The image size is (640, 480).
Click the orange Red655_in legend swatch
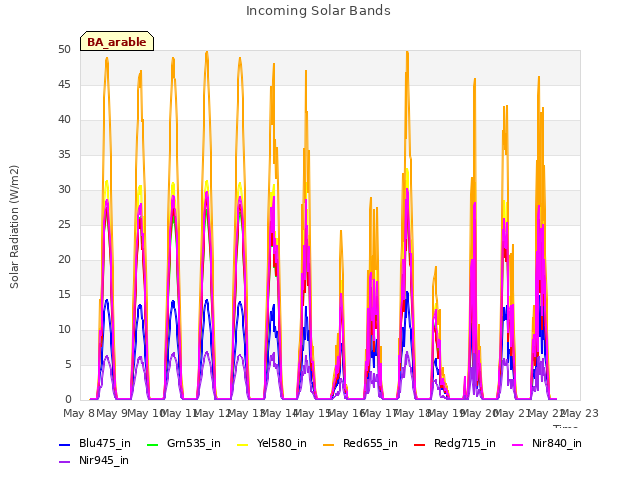329,444
